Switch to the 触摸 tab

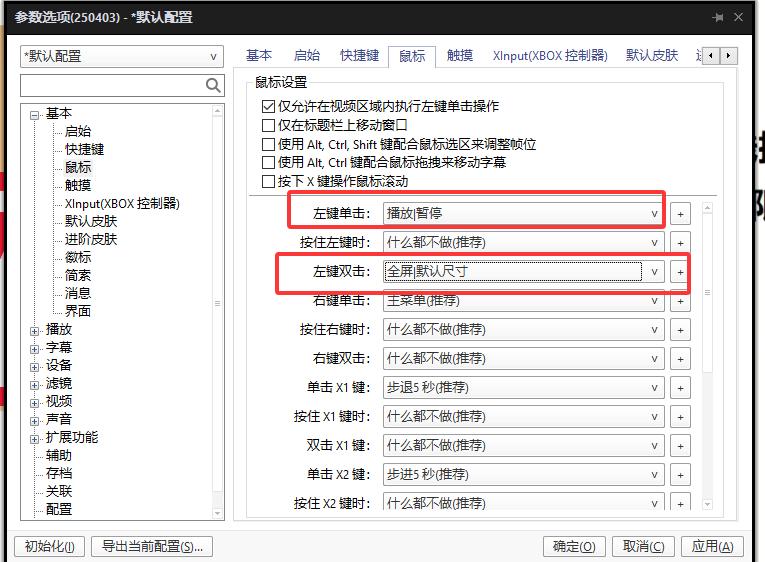point(460,56)
